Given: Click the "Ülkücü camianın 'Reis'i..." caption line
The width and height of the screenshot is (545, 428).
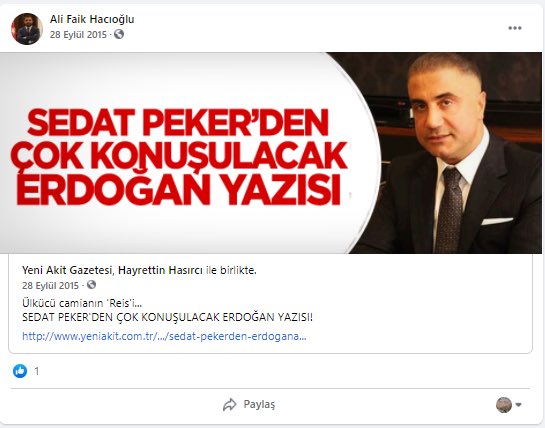Looking at the screenshot, I should pos(82,303).
